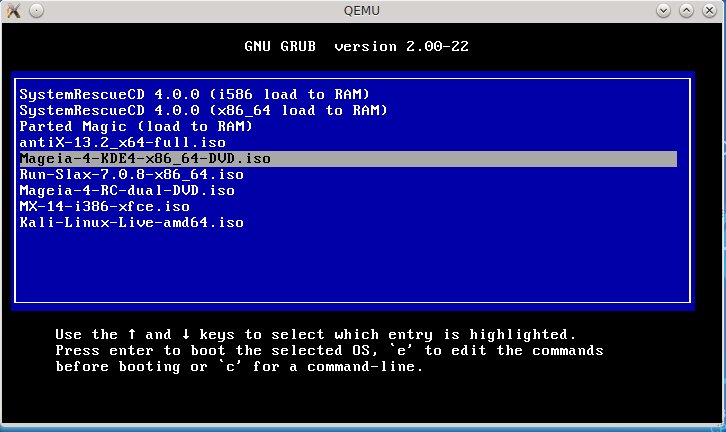Close the QEMU window
Image resolution: width=726 pixels, height=432 pixels.
[709, 10]
